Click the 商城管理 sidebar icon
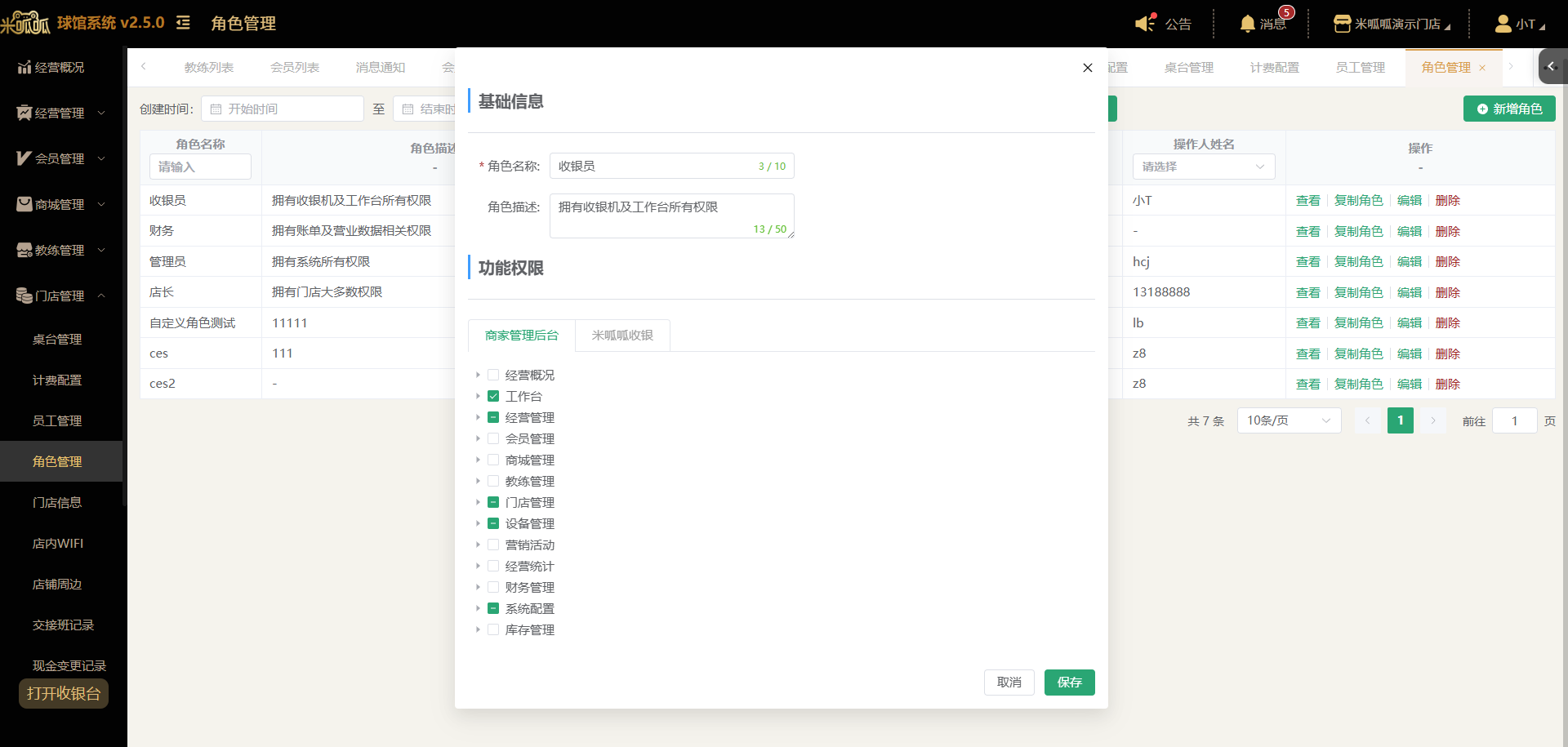This screenshot has width=1568, height=747. [24, 204]
